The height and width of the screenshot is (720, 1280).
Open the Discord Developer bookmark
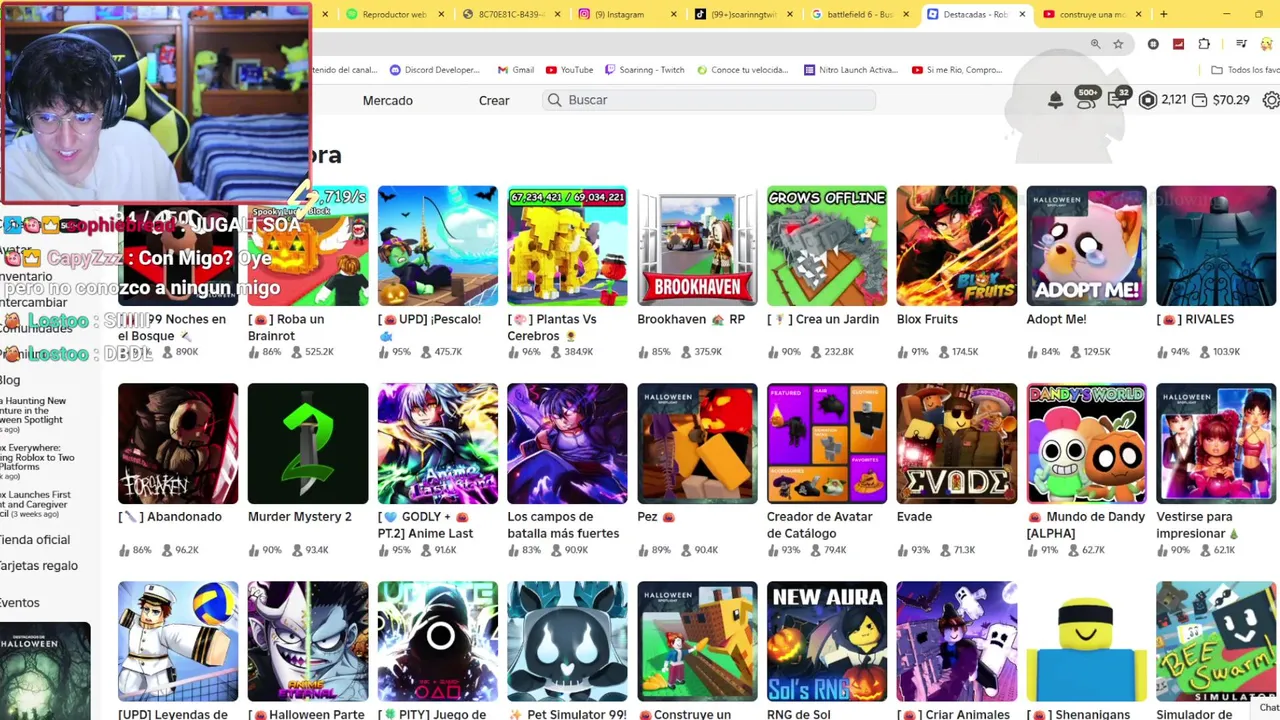point(435,70)
